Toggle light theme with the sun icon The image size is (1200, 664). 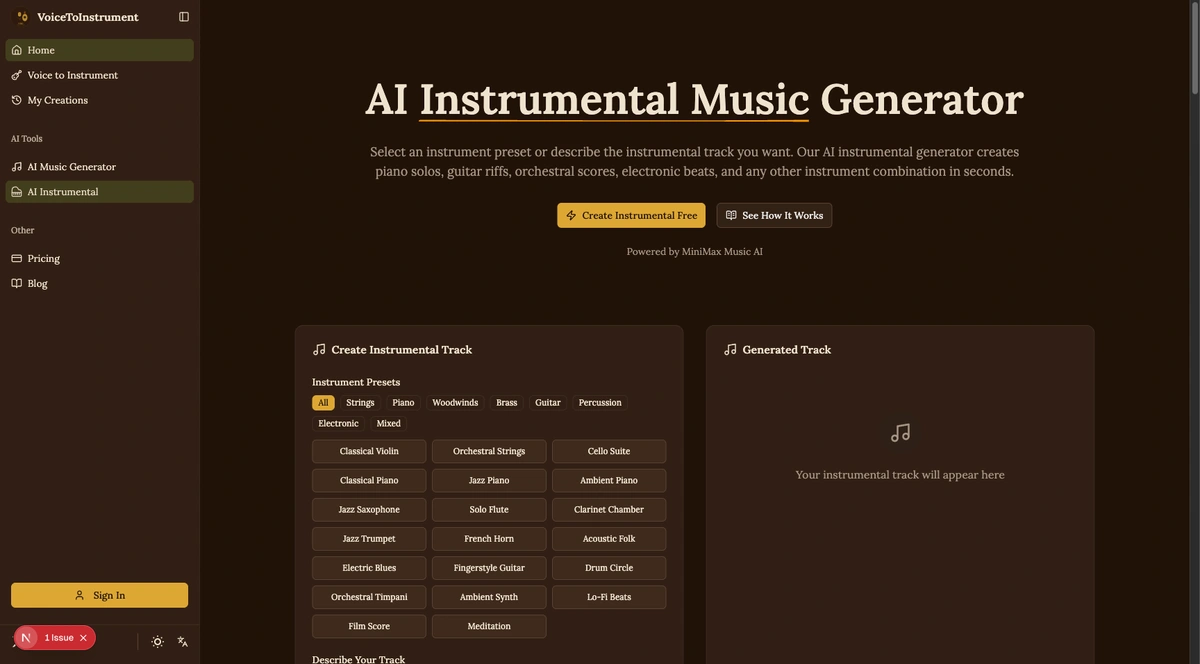(157, 641)
